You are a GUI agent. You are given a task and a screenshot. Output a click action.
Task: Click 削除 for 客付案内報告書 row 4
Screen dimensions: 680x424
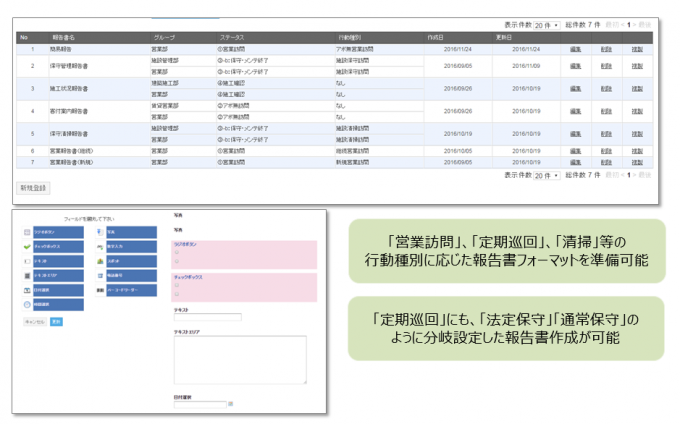(x=606, y=111)
